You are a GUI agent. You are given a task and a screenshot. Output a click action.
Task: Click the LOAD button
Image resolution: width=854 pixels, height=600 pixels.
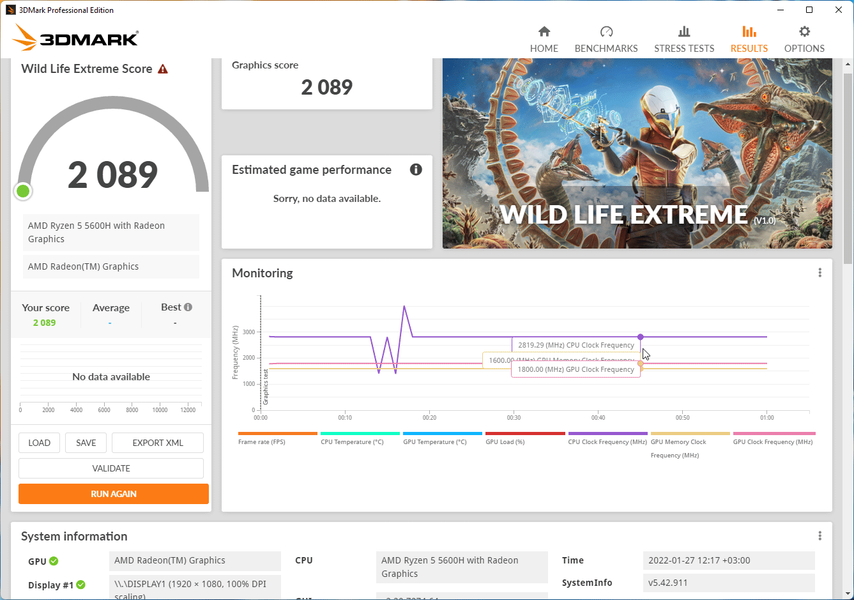[39, 443]
